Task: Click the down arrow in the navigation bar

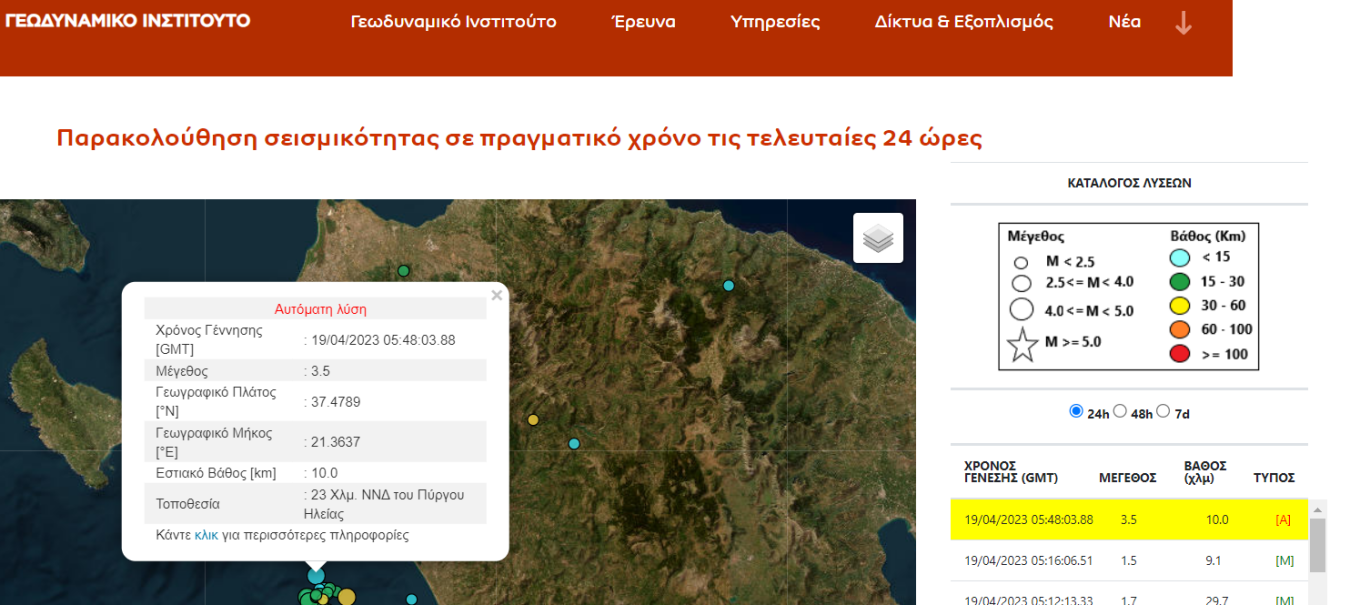Action: pyautogui.click(x=1183, y=23)
